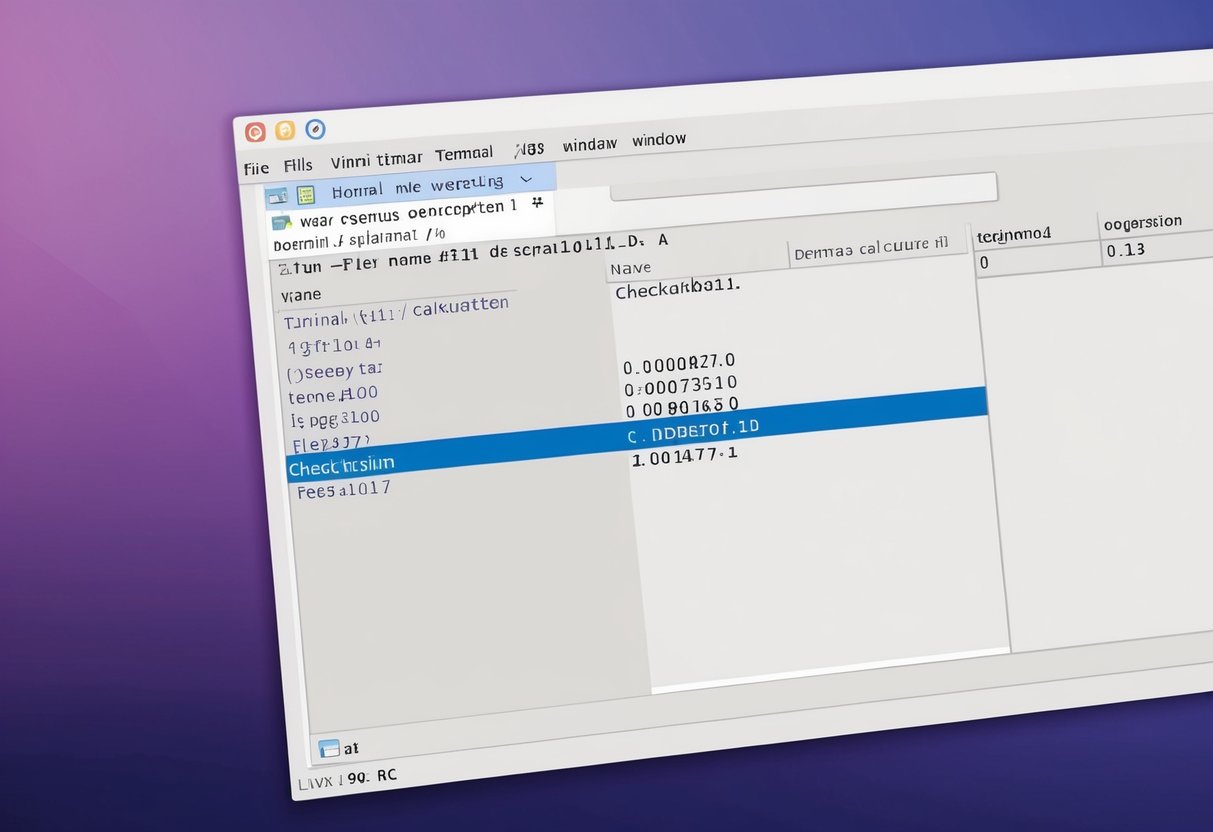Click the empty search field in toolbar

(803, 189)
